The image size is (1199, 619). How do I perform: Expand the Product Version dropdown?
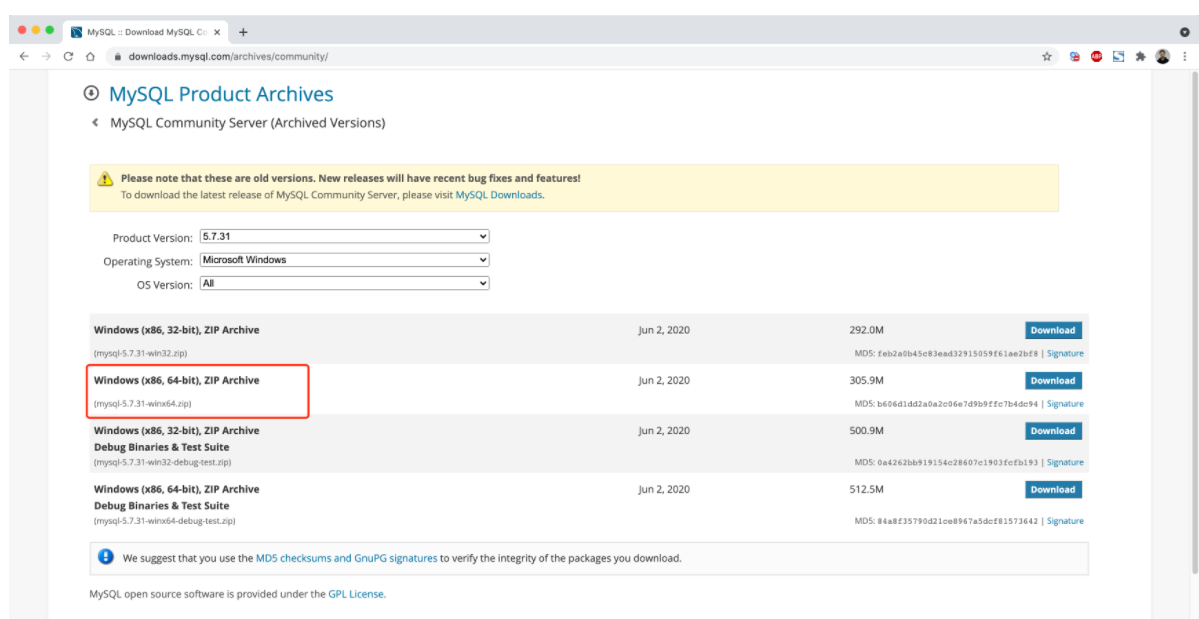click(344, 237)
